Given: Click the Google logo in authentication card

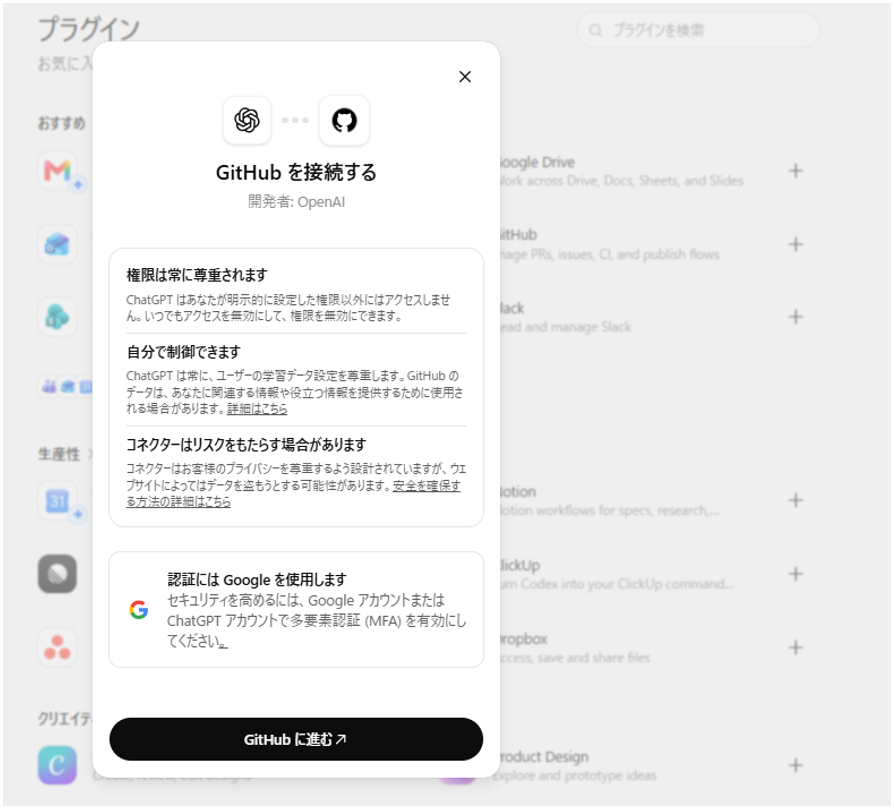Looking at the screenshot, I should pyautogui.click(x=139, y=609).
